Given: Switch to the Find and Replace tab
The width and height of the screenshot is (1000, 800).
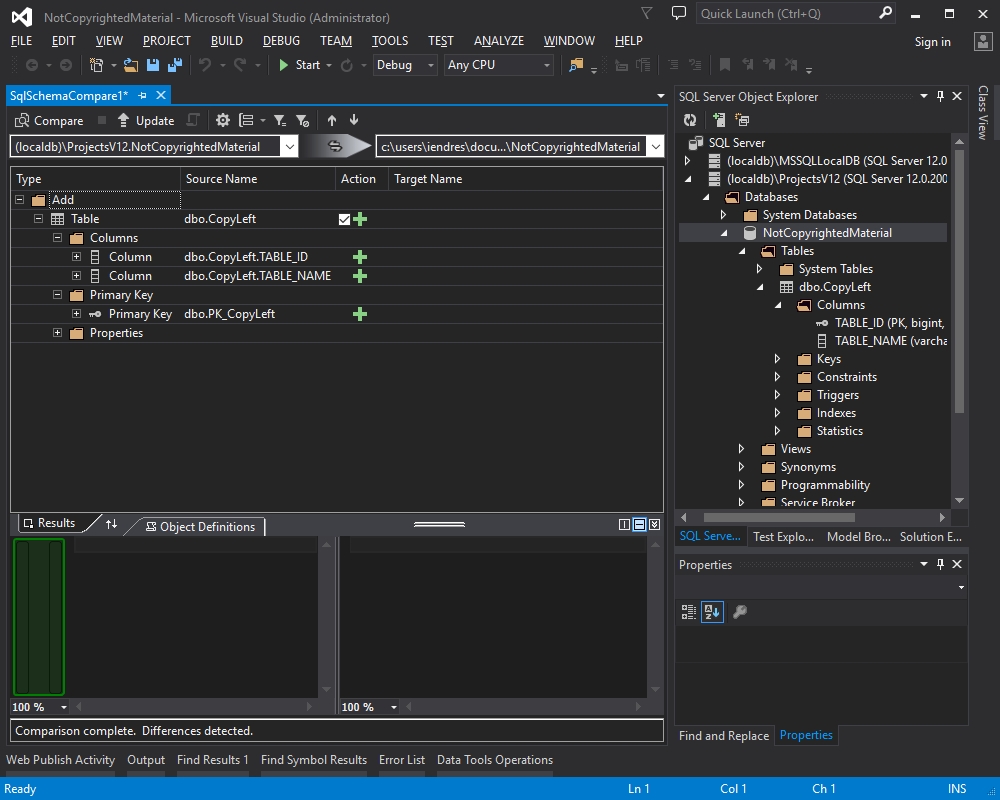Looking at the screenshot, I should (723, 736).
